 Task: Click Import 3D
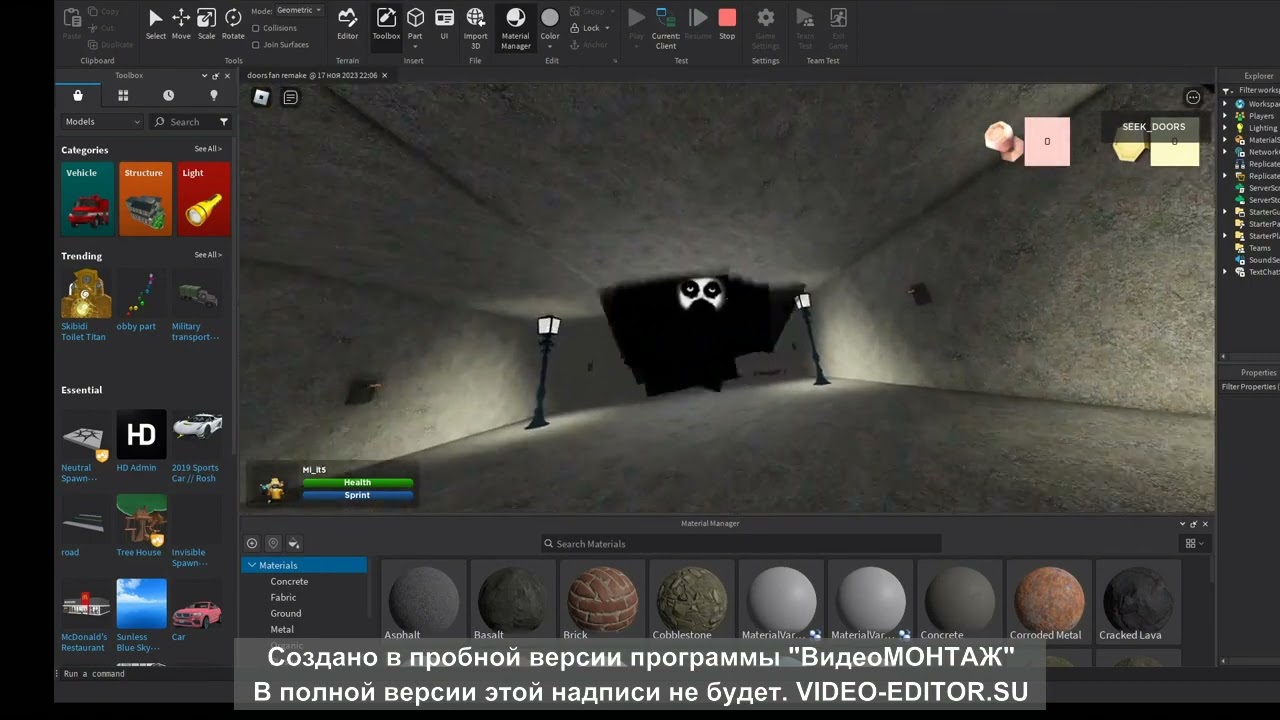(475, 28)
